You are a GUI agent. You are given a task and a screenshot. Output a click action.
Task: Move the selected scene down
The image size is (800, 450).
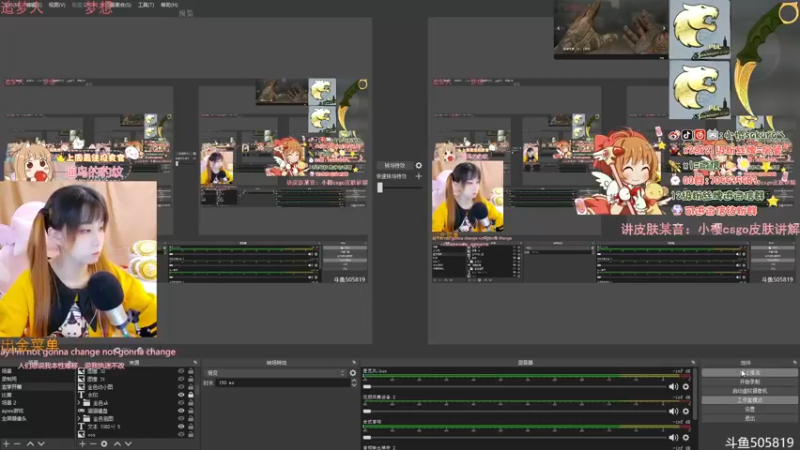(41, 444)
